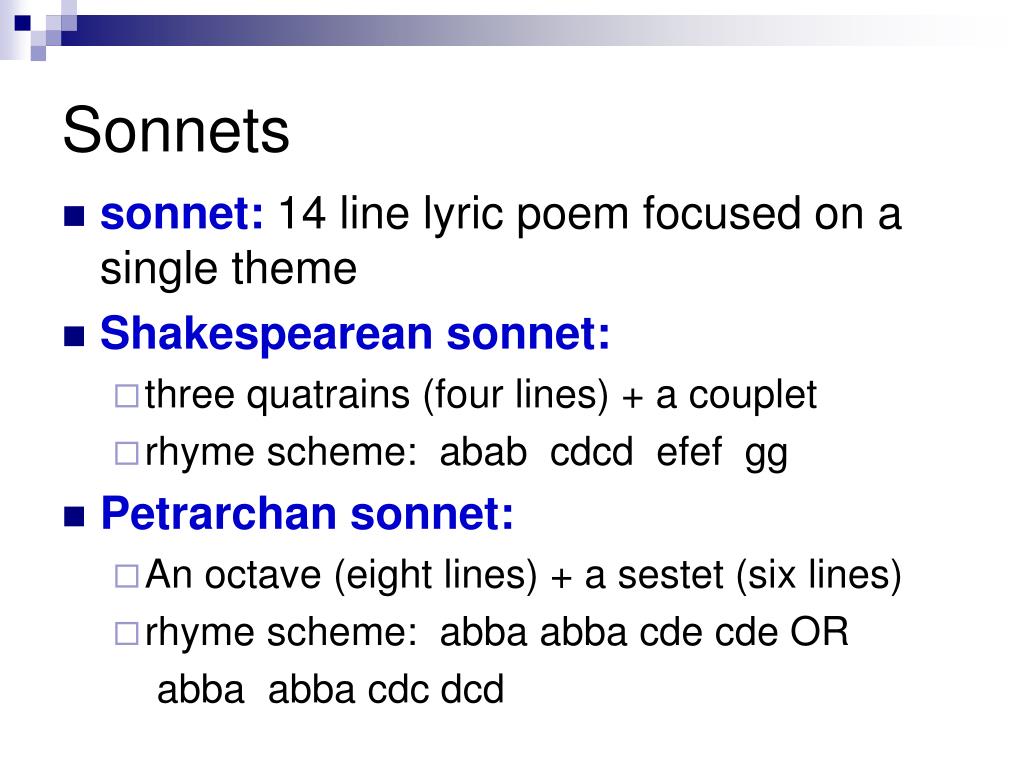
Task: Click the hollow box before 'abba abba' rhyme scheme
Action: pos(126,633)
